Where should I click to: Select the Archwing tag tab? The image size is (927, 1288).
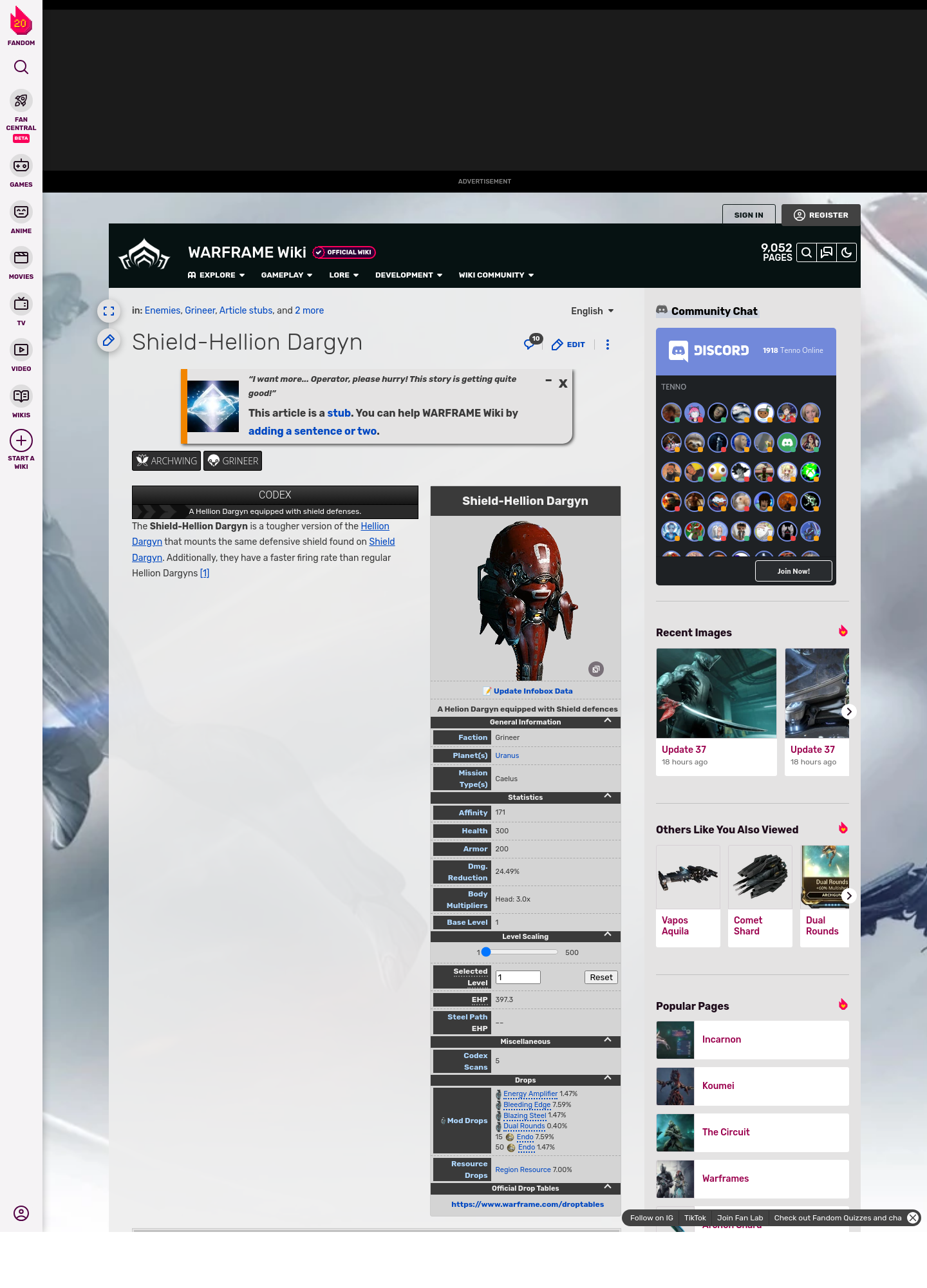pyautogui.click(x=167, y=461)
